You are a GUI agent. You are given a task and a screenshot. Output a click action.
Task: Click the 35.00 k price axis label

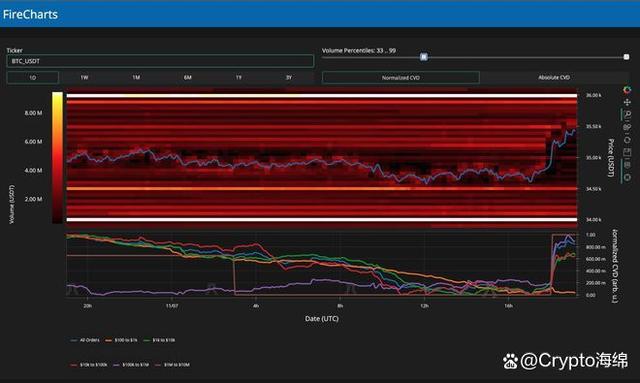pos(593,158)
